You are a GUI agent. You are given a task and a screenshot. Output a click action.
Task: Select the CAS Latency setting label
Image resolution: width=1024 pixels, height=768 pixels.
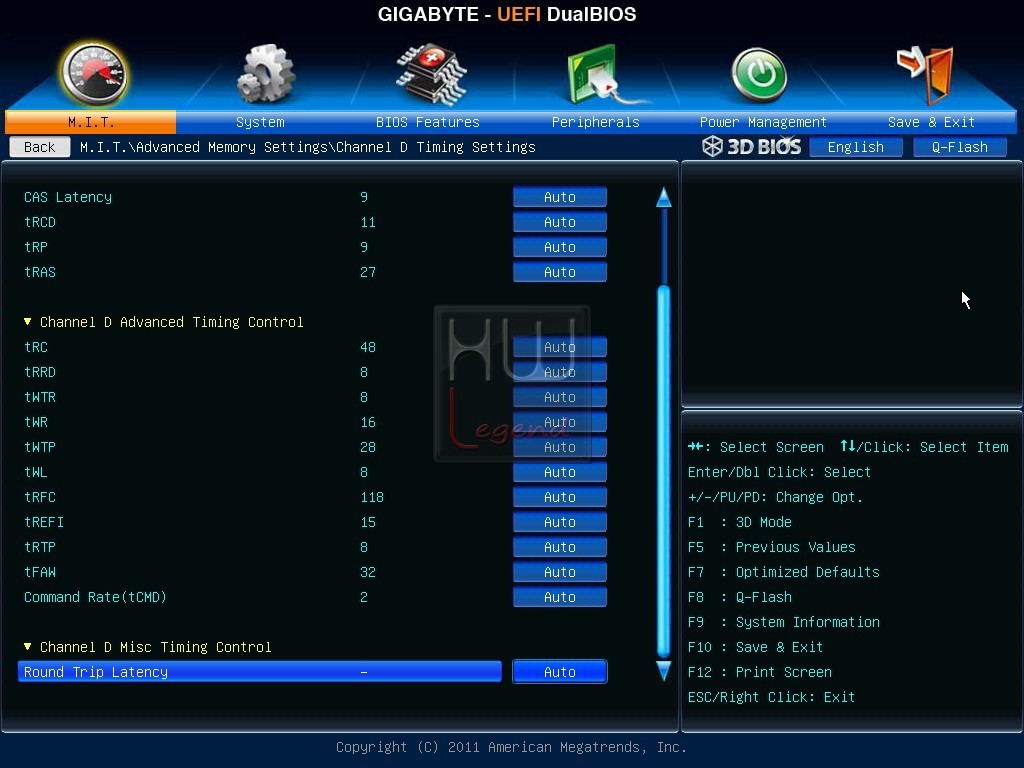point(68,197)
